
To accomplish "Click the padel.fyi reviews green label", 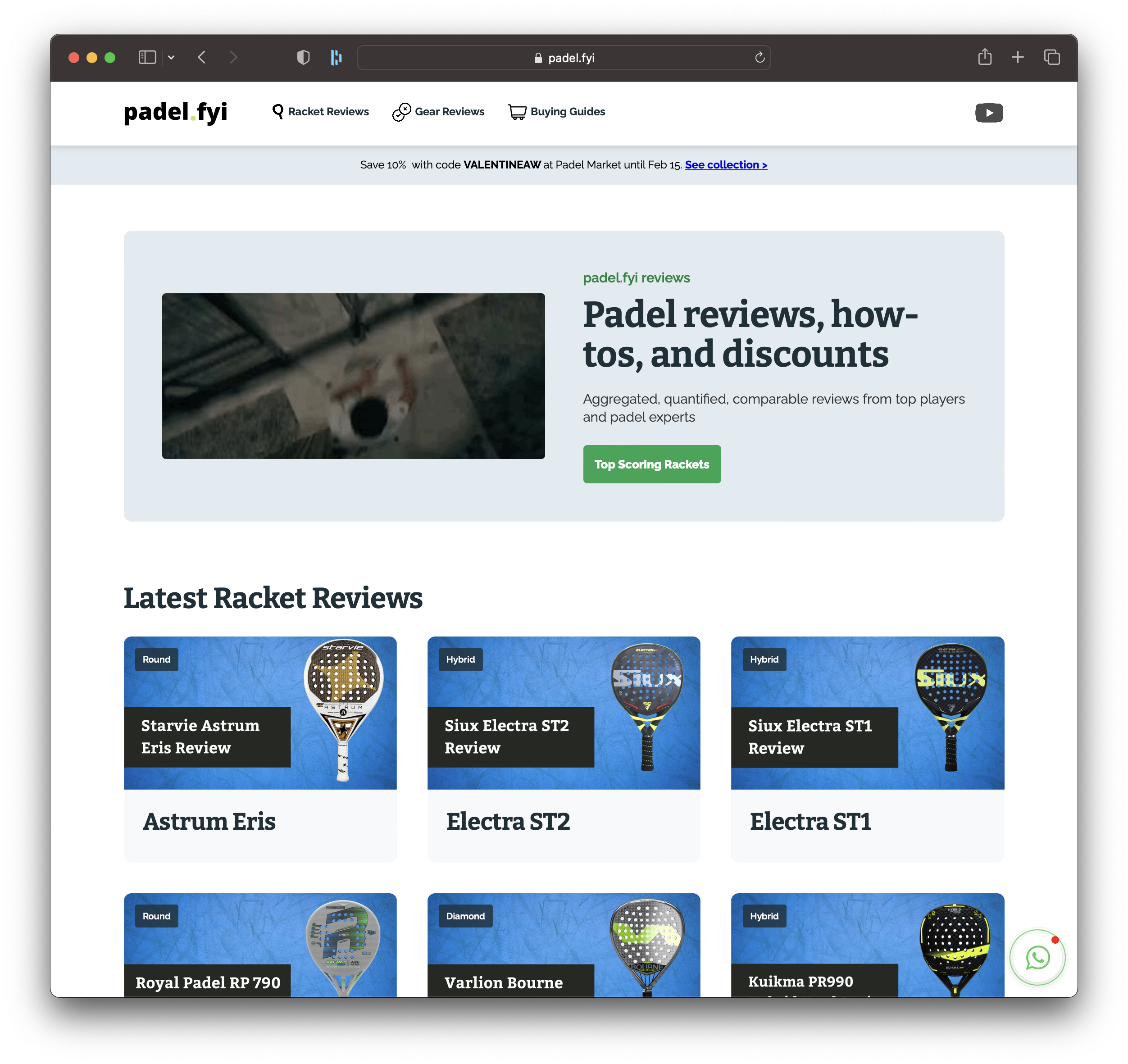I will pos(636,278).
